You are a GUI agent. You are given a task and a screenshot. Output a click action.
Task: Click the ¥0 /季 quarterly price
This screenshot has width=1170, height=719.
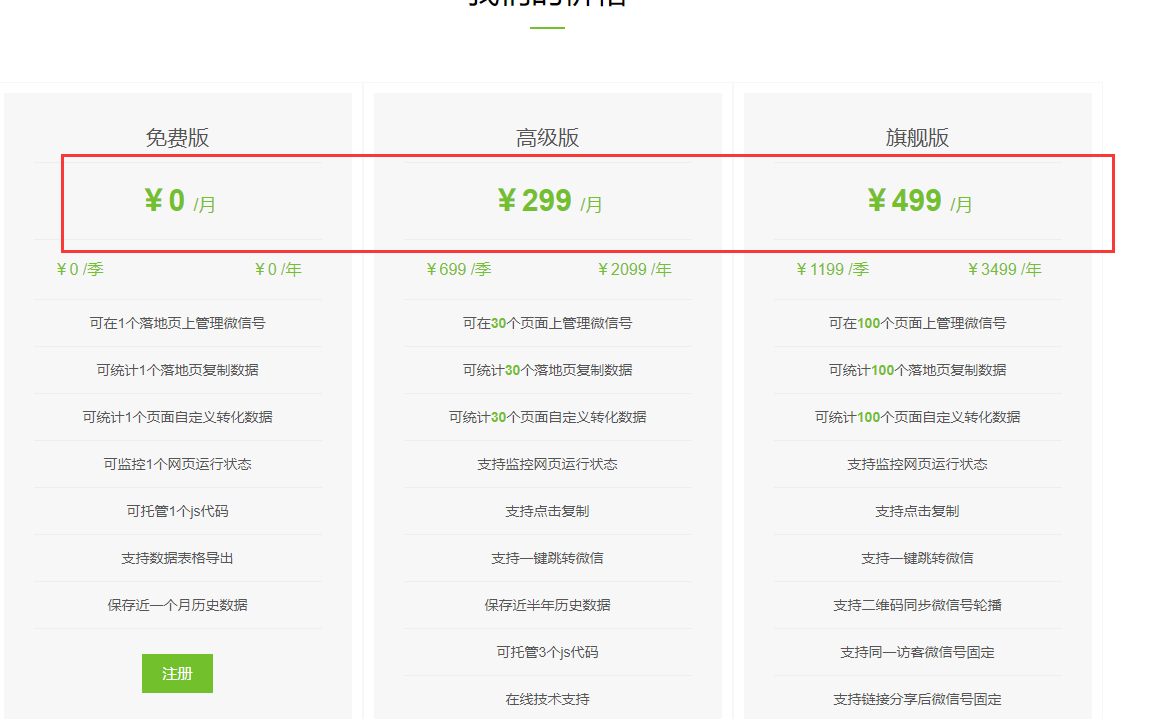(80, 269)
